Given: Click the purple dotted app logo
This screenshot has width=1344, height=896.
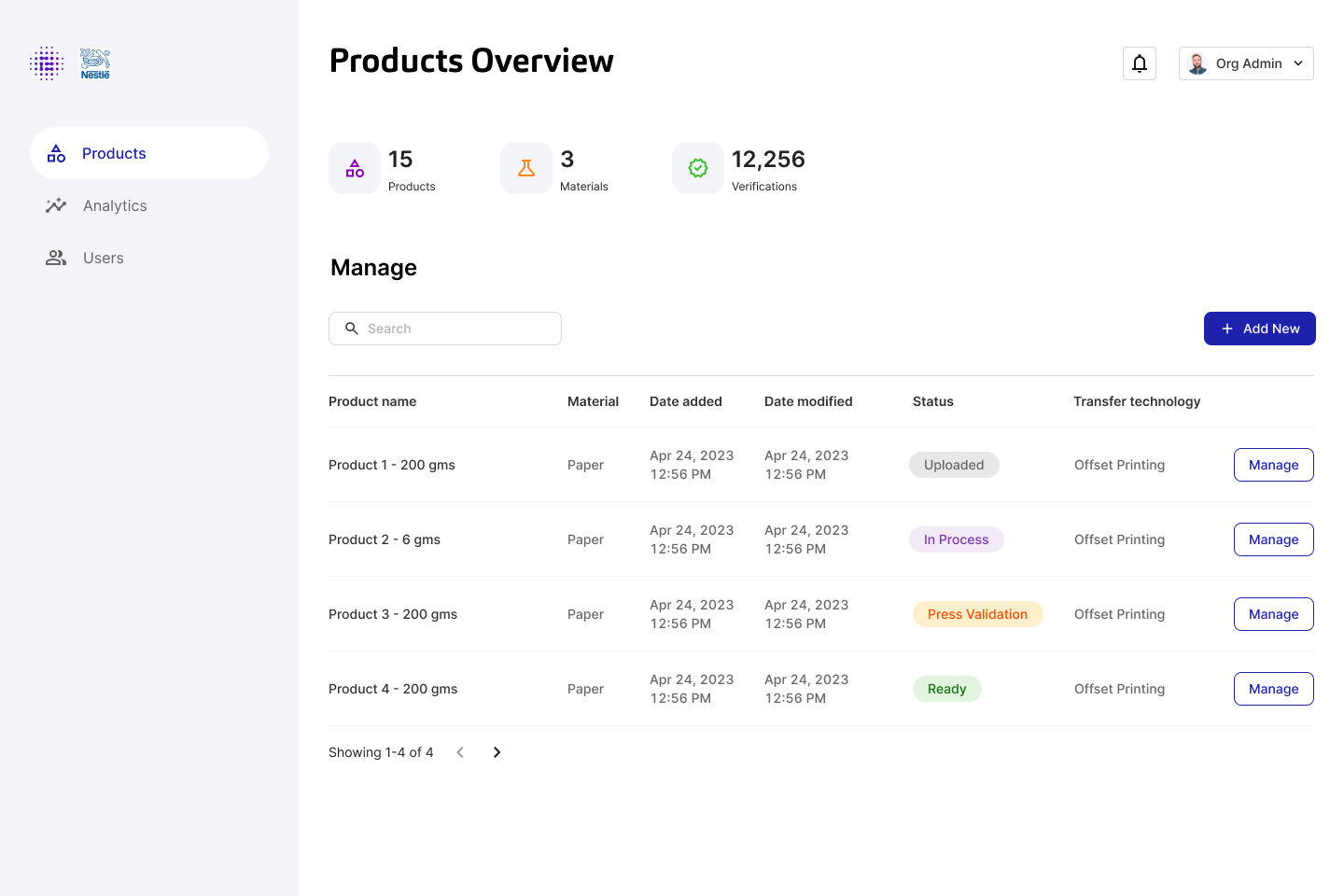Looking at the screenshot, I should click(x=47, y=63).
